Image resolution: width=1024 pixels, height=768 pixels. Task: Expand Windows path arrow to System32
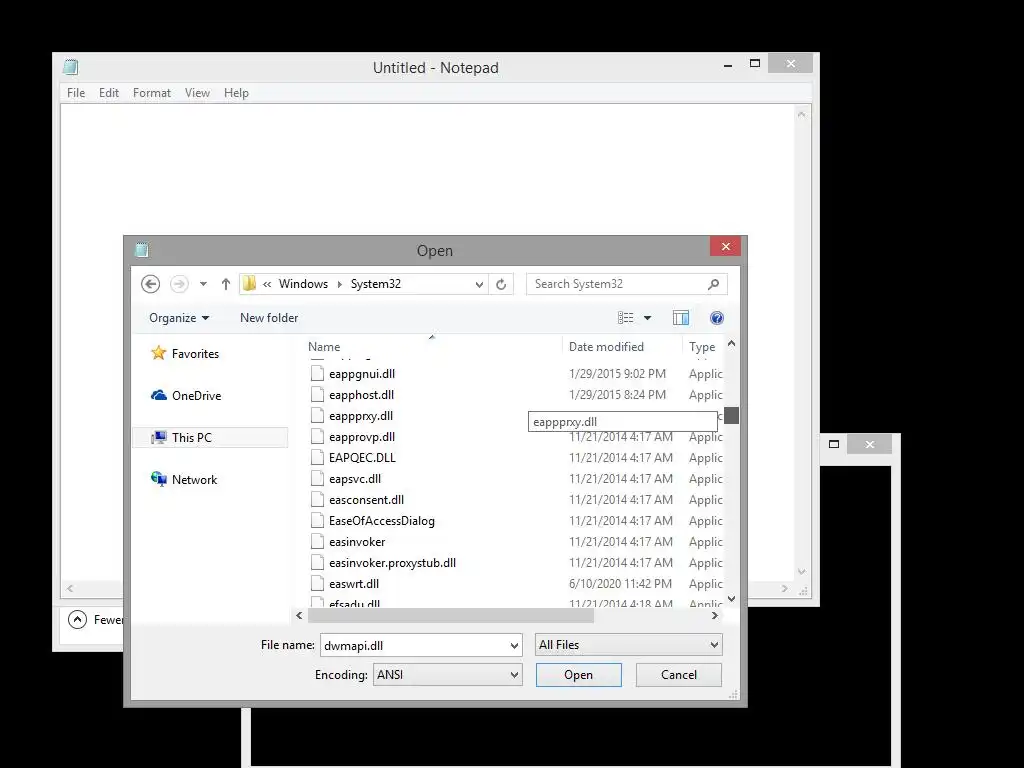pyautogui.click(x=340, y=284)
